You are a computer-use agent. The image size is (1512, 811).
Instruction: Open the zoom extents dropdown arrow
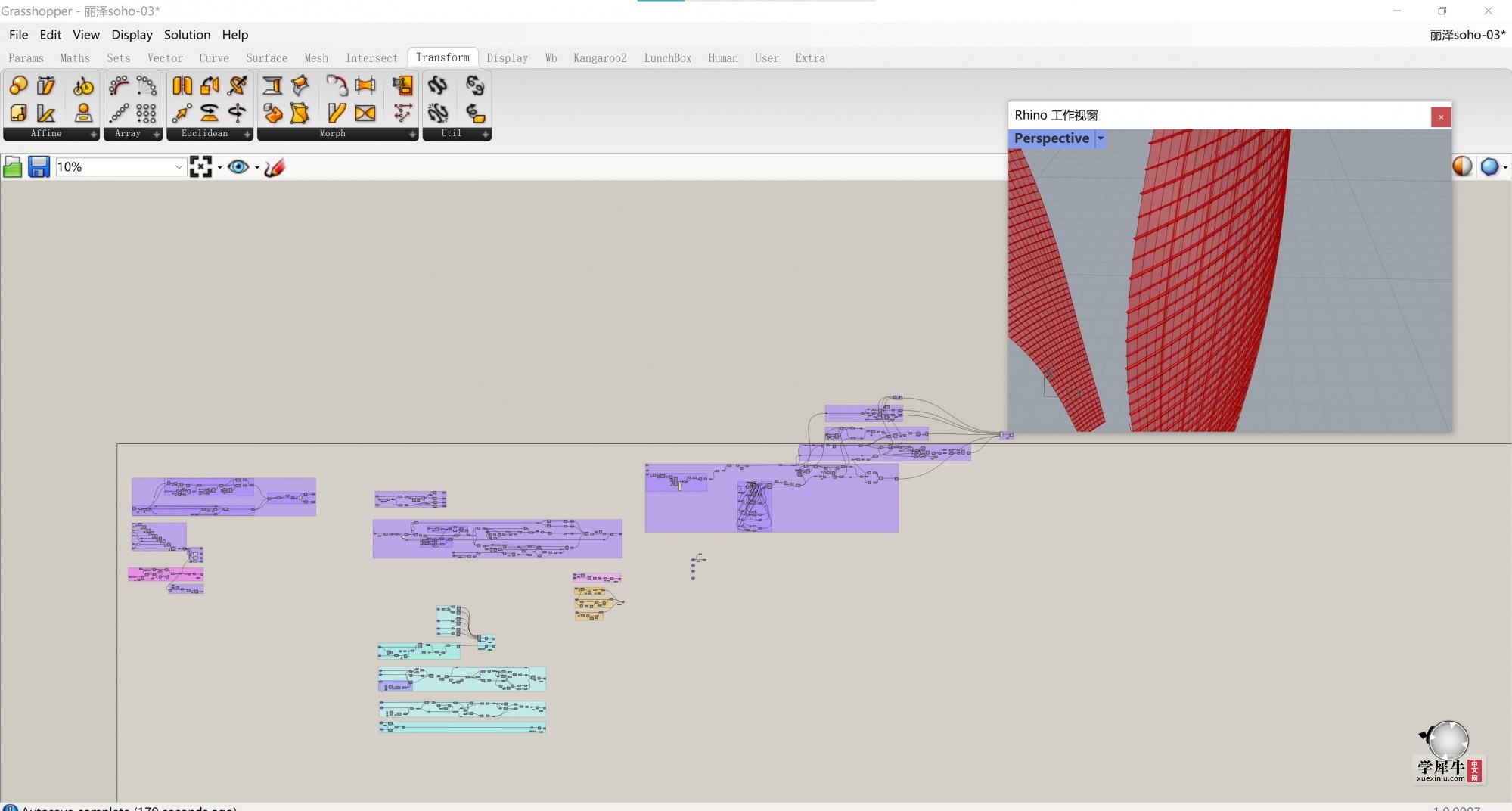[x=220, y=168]
